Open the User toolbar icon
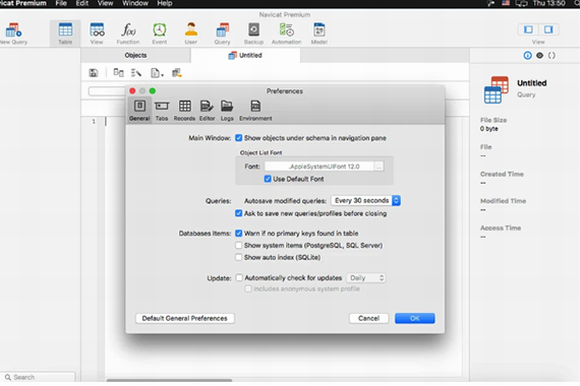This screenshot has width=580, height=386. tap(191, 34)
